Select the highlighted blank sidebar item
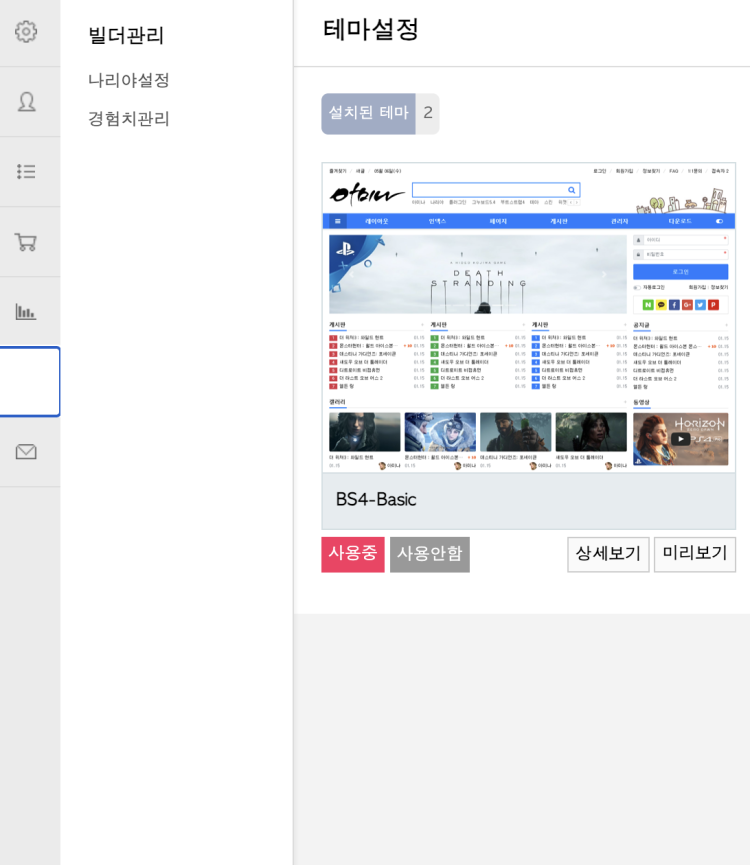This screenshot has width=750, height=865. tap(29, 382)
